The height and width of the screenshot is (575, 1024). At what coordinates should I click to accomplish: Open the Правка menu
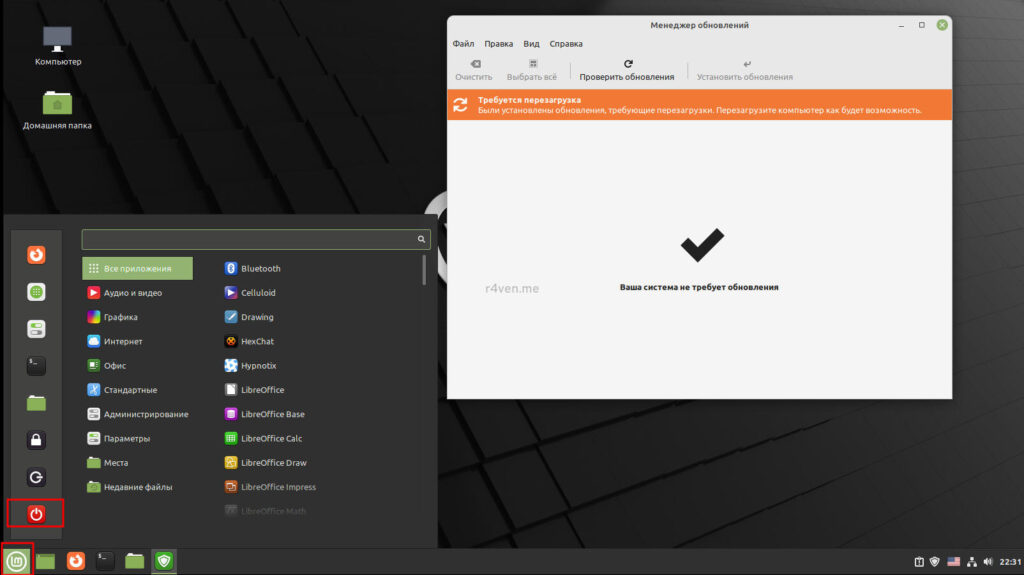coord(498,44)
